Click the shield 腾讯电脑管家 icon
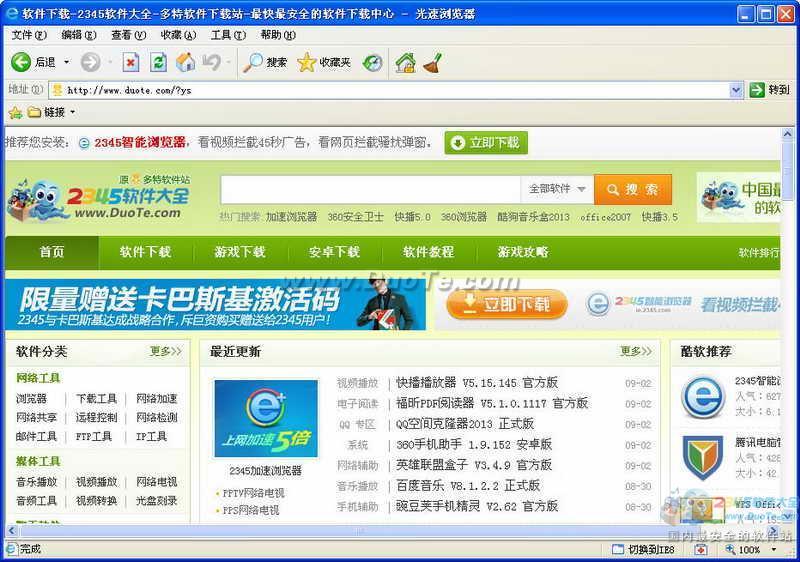 [x=703, y=457]
